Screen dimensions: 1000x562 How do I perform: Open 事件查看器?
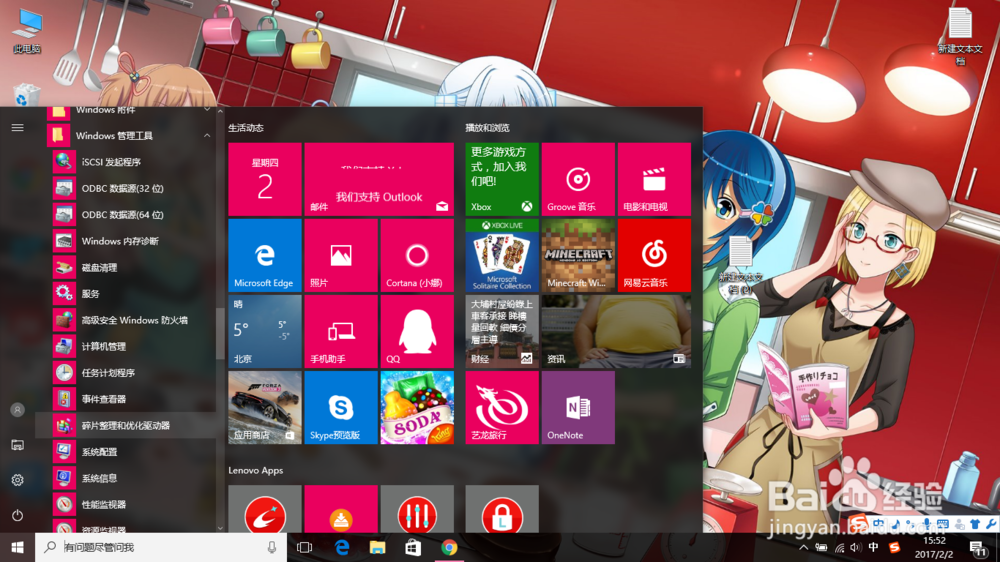126,399
